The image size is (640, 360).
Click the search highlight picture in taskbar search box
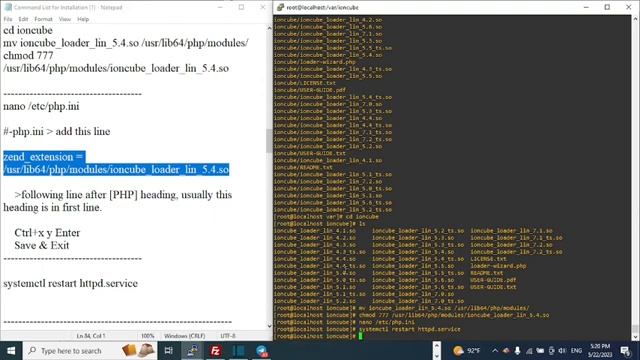click(x=138, y=350)
